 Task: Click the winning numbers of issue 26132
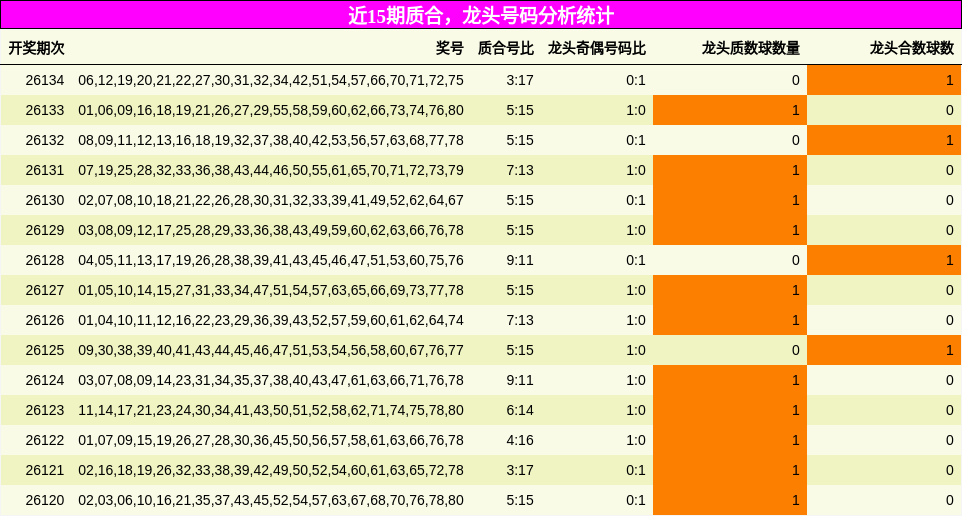(x=271, y=141)
